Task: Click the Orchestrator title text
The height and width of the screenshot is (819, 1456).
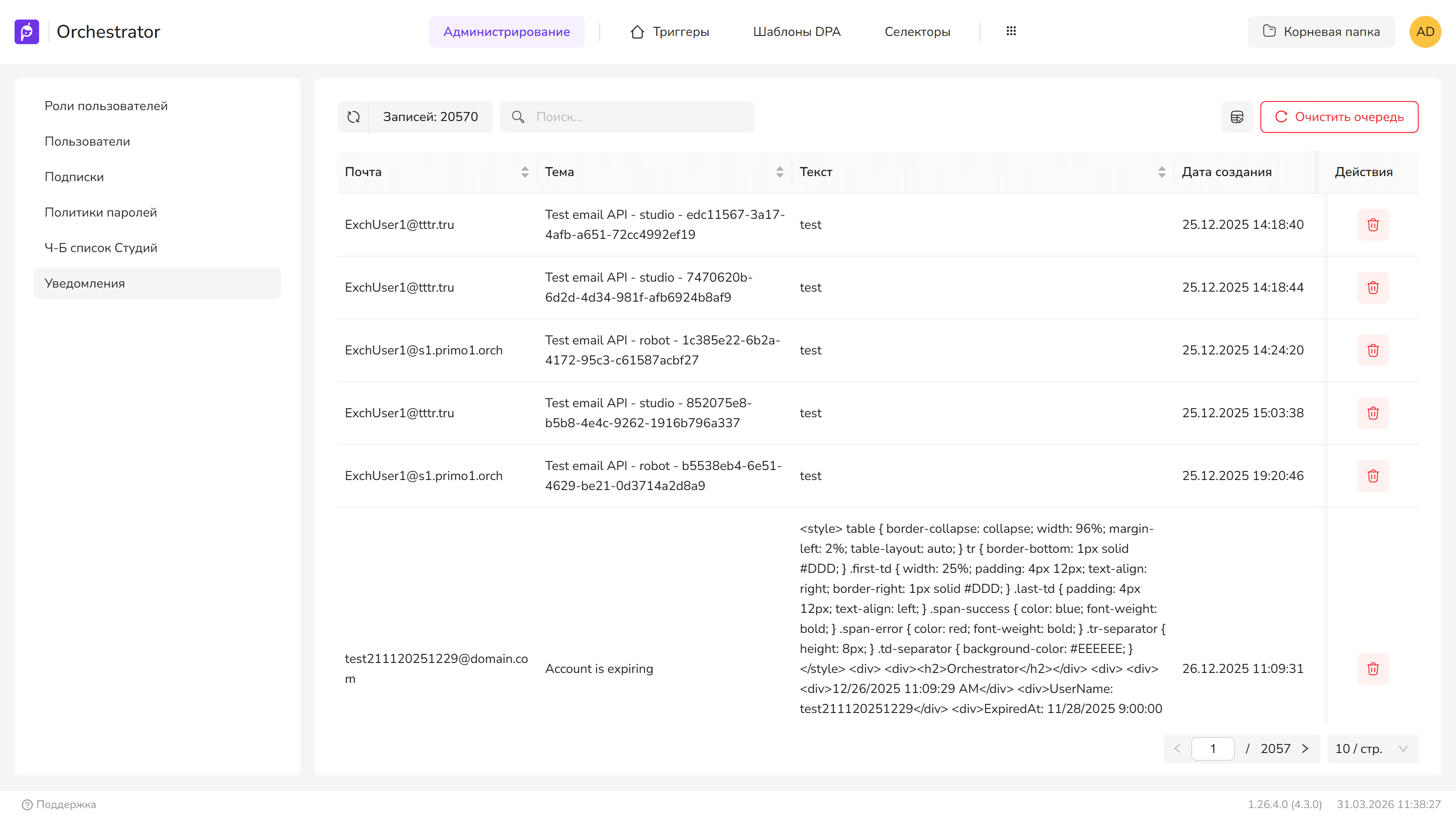Action: click(x=109, y=32)
